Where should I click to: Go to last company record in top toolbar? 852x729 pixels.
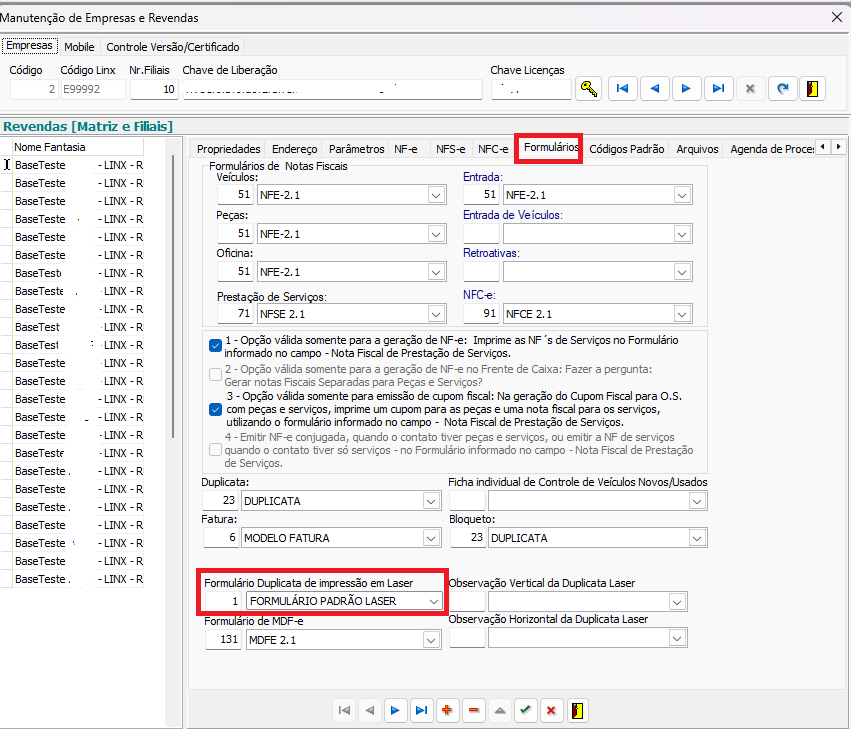717,89
